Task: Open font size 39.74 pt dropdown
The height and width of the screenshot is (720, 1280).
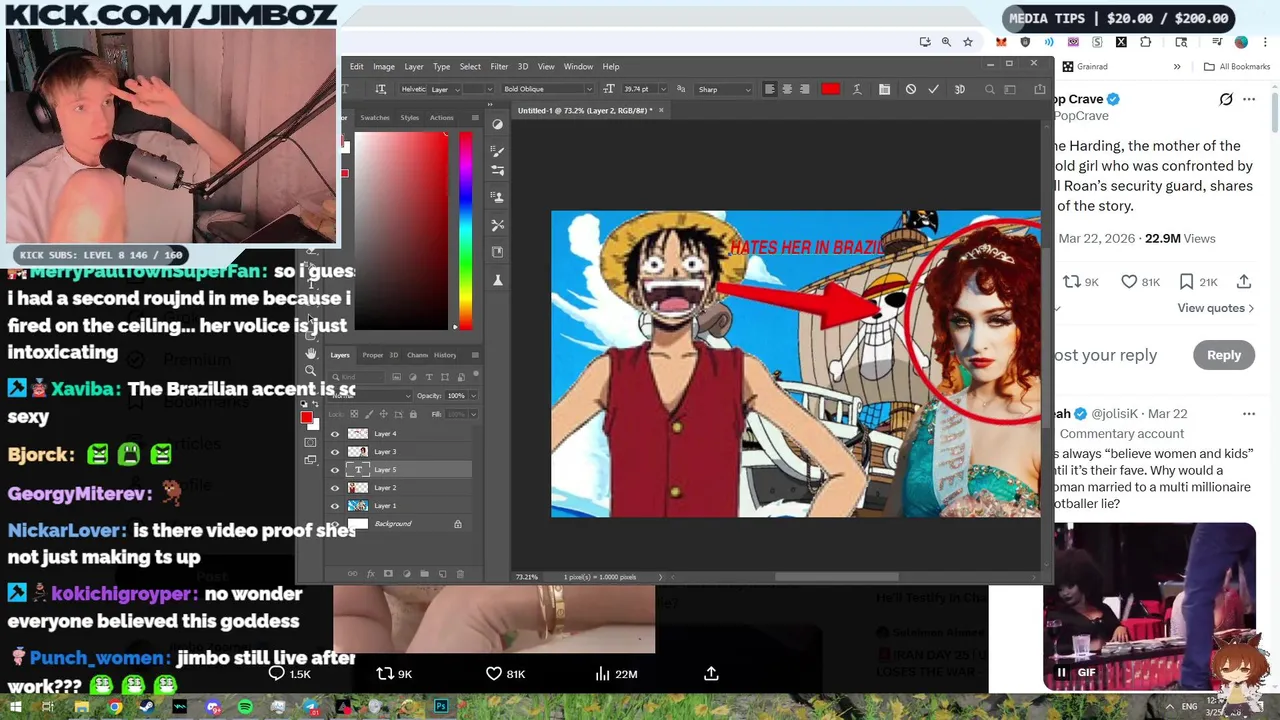Action: point(662,89)
